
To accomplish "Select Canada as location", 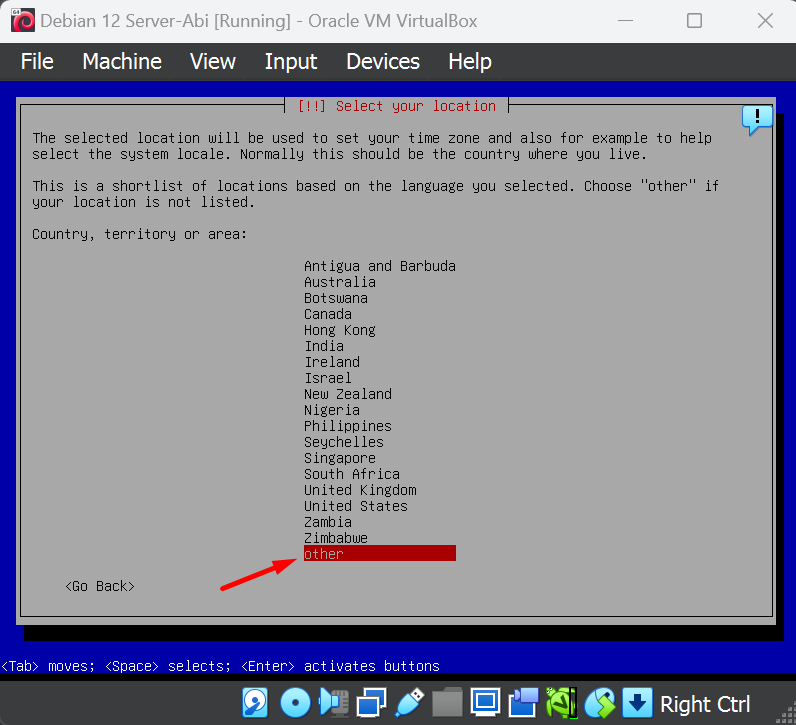I will pyautogui.click(x=380, y=314).
